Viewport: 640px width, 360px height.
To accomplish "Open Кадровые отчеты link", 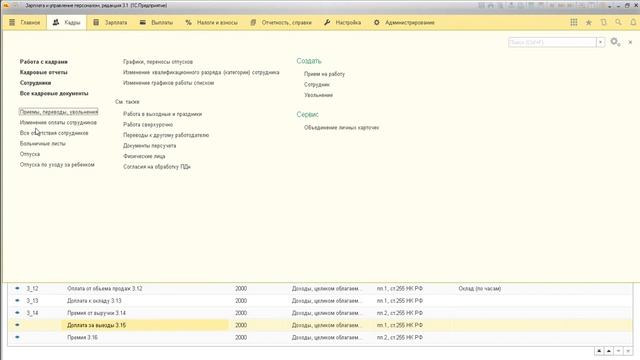I will 44,72.
